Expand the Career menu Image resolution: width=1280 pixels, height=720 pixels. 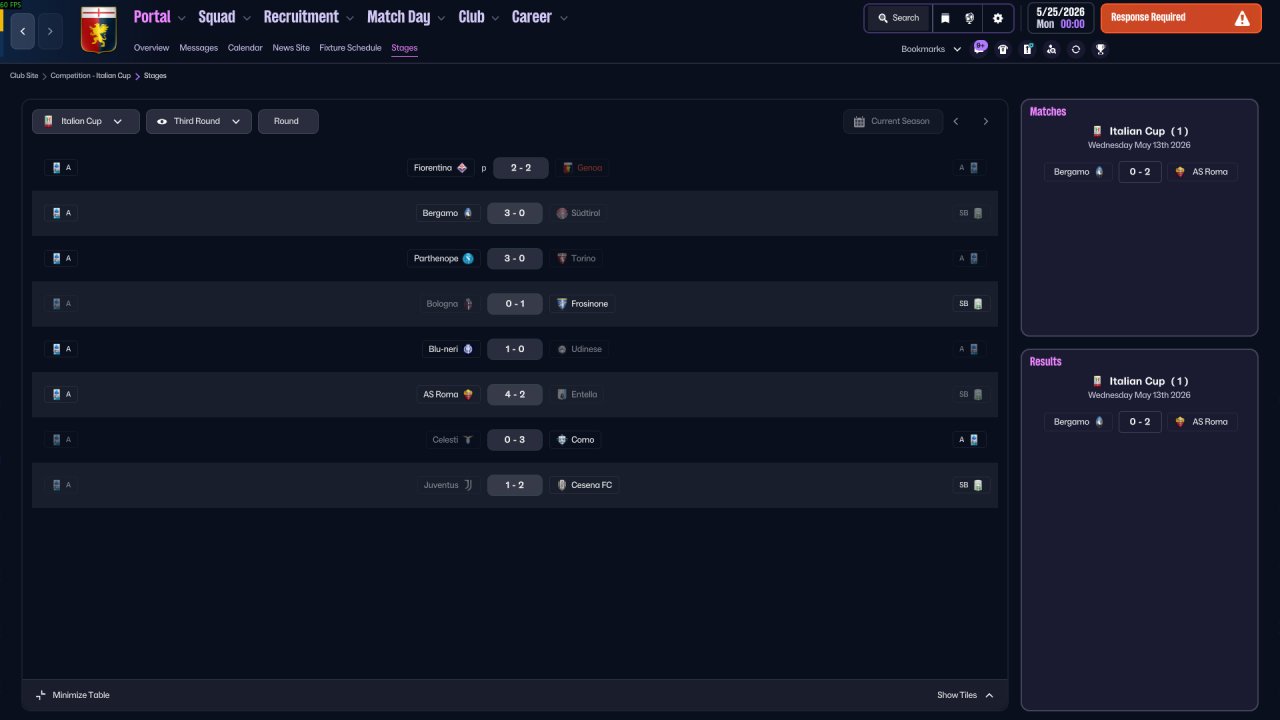[x=540, y=17]
